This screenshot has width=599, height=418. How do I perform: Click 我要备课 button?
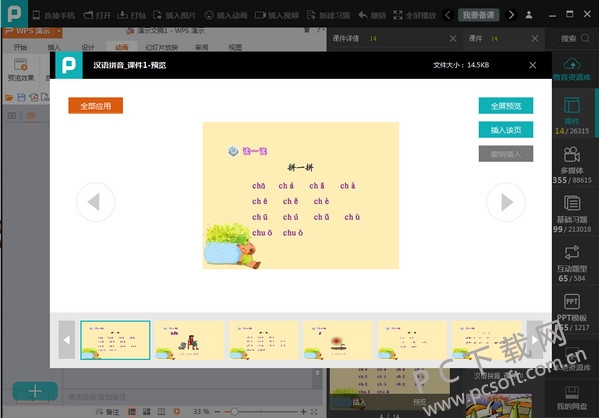478,15
